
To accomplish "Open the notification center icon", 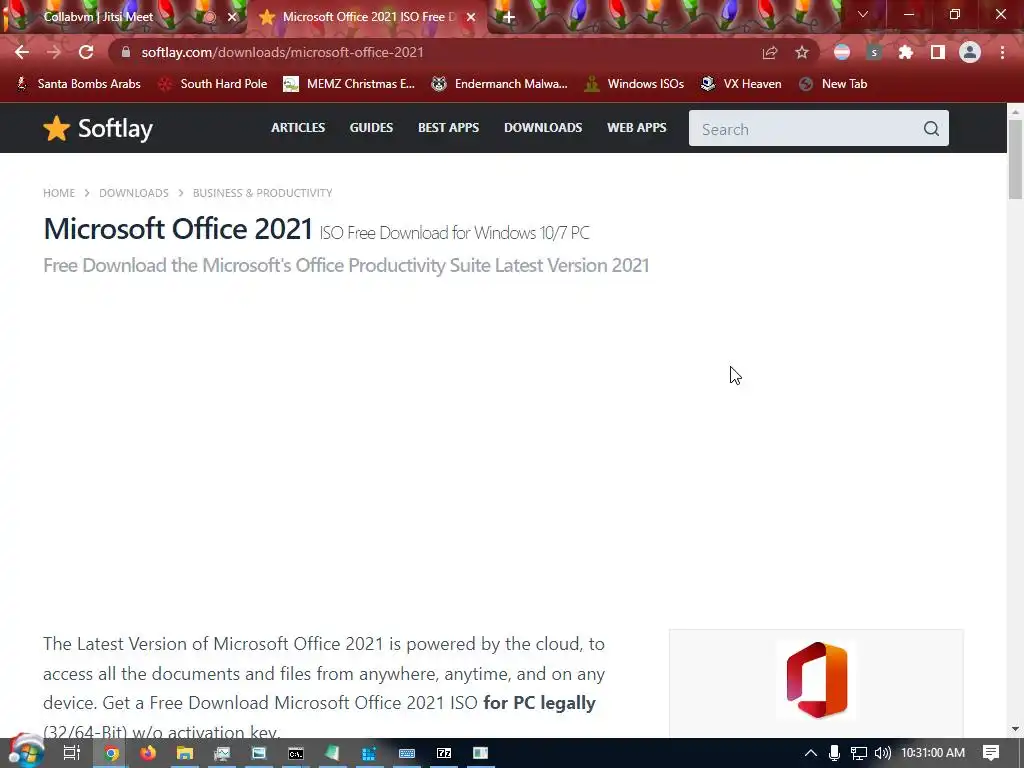I will (x=991, y=753).
